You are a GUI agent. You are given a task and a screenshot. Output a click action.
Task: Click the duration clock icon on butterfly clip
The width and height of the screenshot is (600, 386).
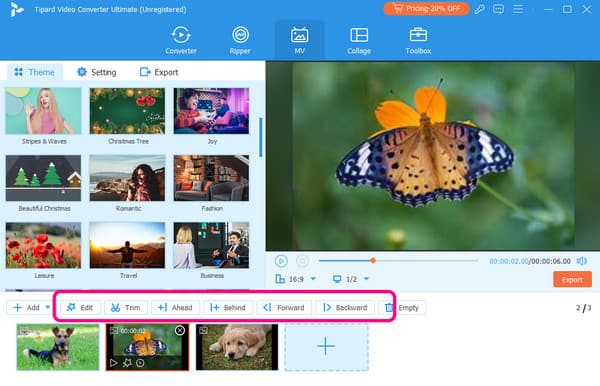pyautogui.click(x=140, y=363)
